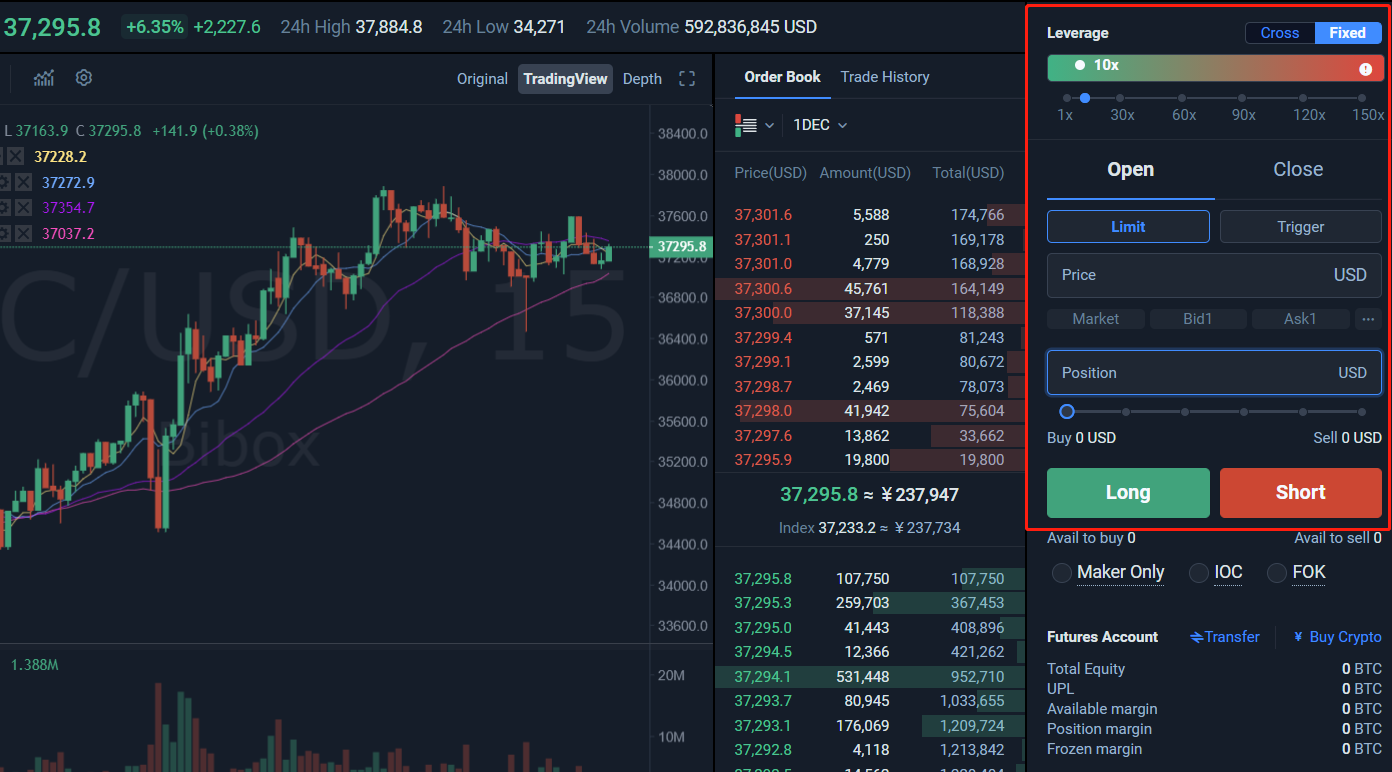Click the leverage warning exclamation icon

tap(1365, 69)
